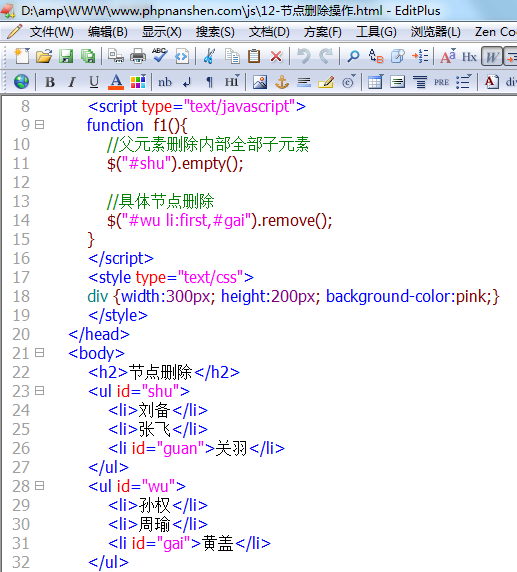The width and height of the screenshot is (517, 572).
Task: Click the <h2>节点删除</h2> line
Action: [x=164, y=372]
